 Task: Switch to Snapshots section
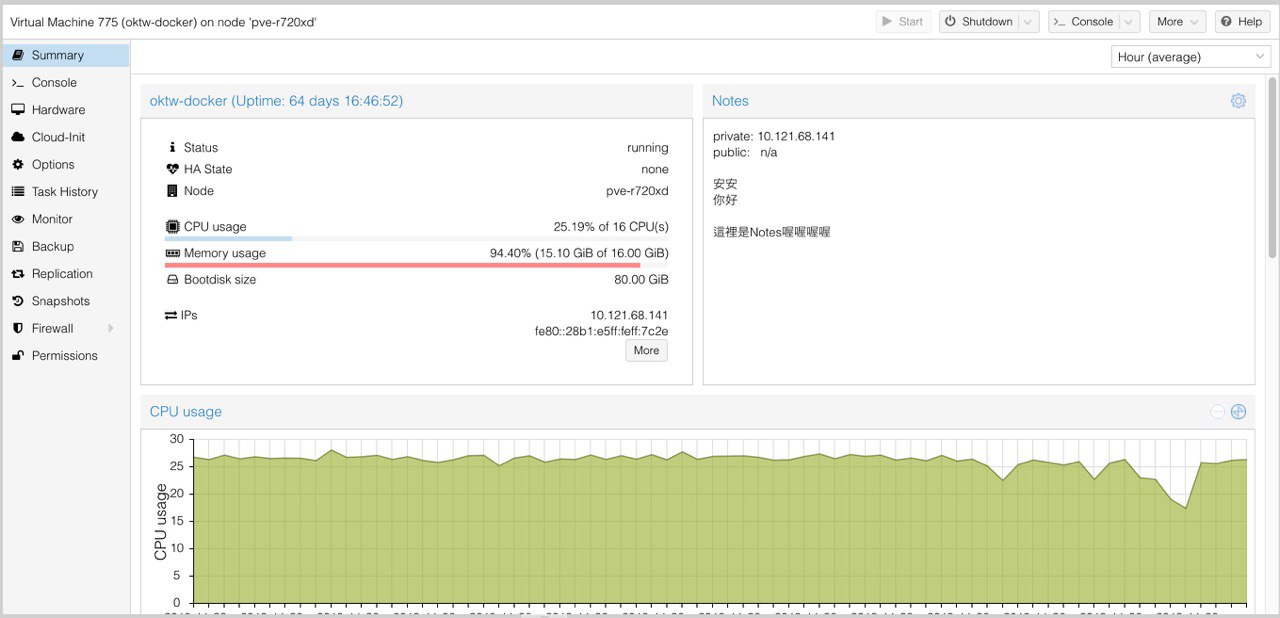pyautogui.click(x=65, y=301)
